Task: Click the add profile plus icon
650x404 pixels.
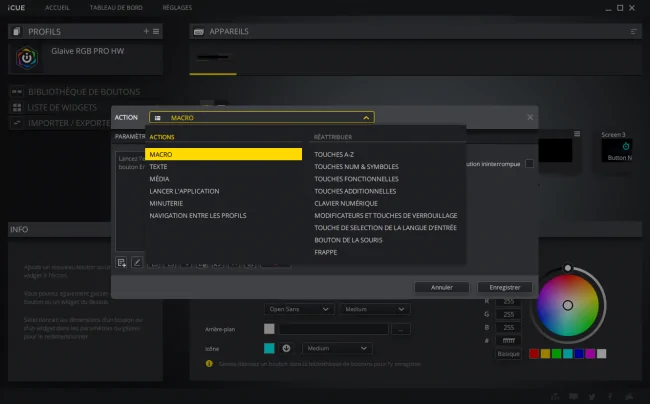Action: tap(146, 31)
